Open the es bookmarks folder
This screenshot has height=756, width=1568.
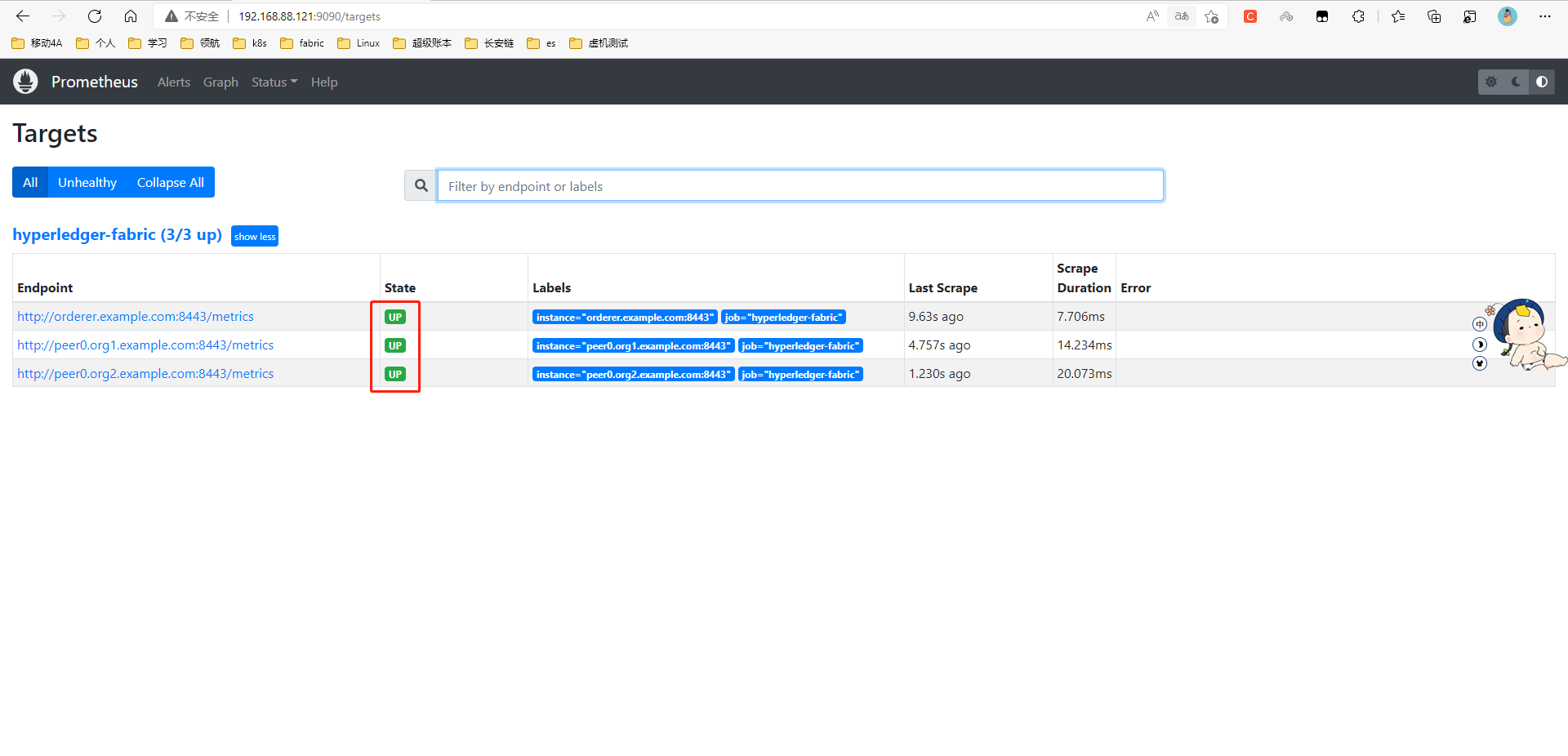click(541, 43)
